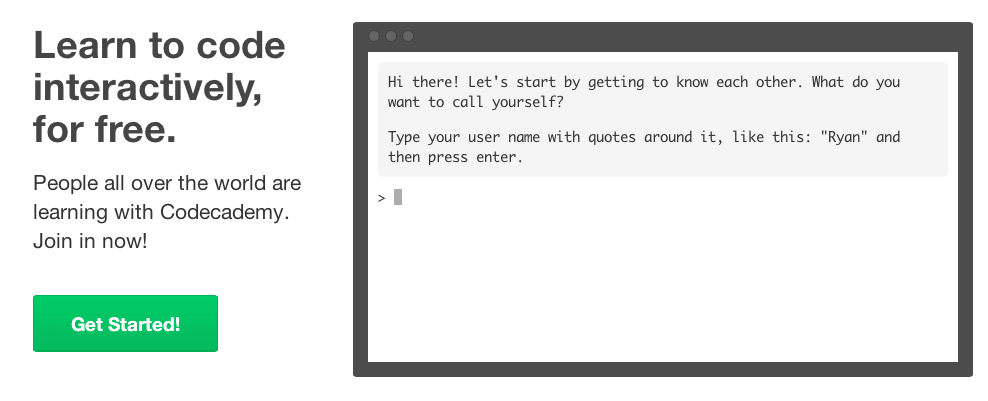Screen dimensions: 988x401
Task: Click the > prompt symbol in the terminal
Action: click(381, 198)
